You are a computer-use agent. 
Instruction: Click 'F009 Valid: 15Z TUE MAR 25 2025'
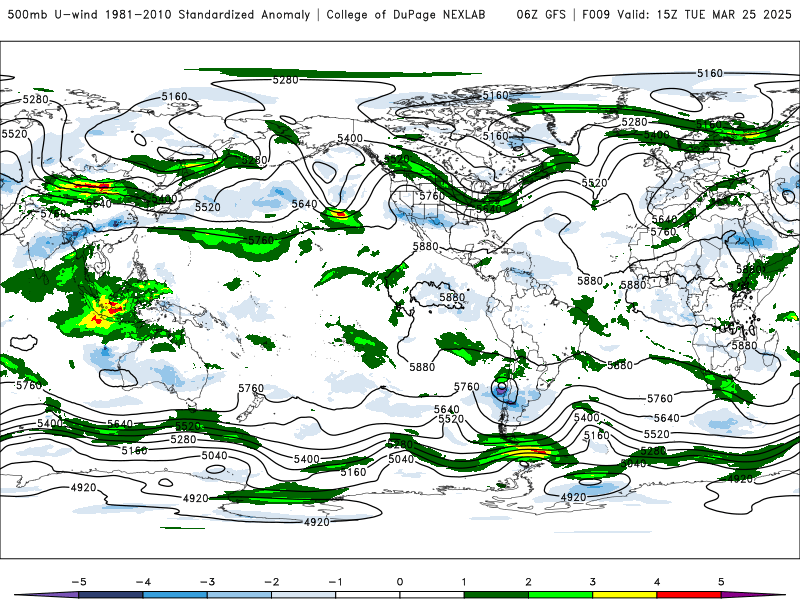pos(687,14)
